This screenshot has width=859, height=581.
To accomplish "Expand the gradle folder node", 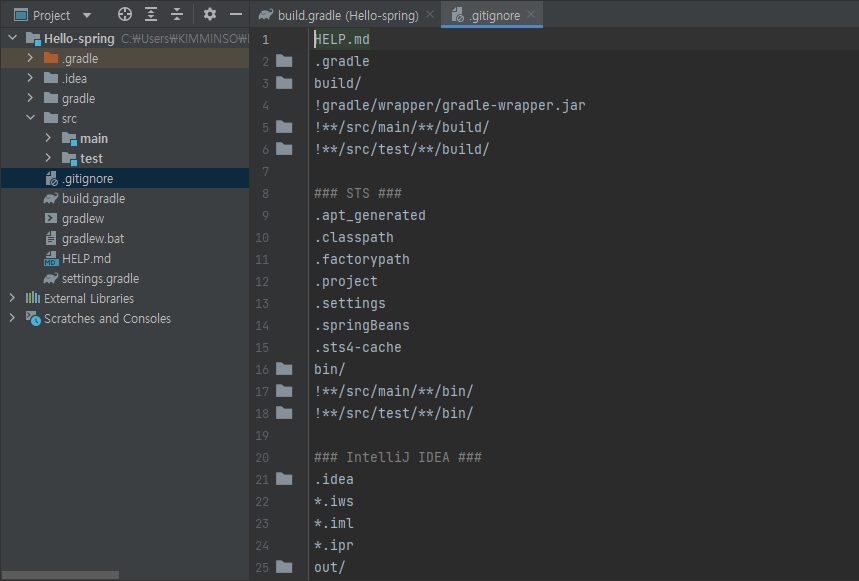I will pos(30,98).
